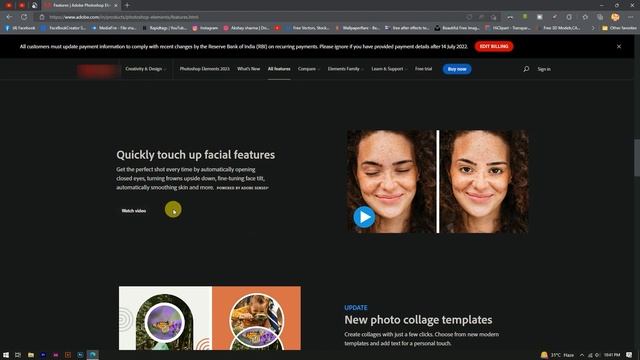
Task: Open the What's New nav item
Action: pos(248,69)
